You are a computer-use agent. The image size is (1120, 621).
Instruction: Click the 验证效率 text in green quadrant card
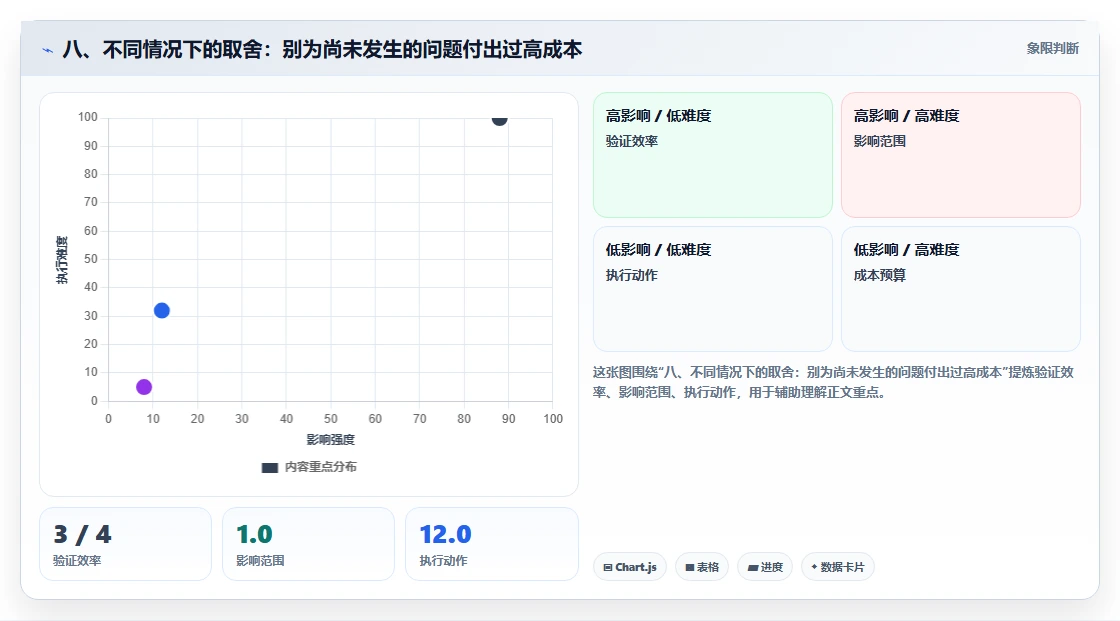pos(631,141)
